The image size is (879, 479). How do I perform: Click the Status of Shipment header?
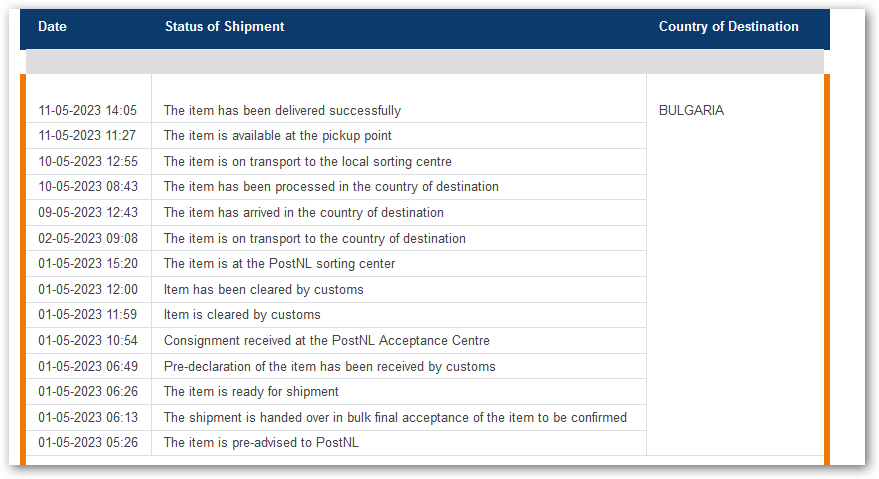(x=224, y=26)
